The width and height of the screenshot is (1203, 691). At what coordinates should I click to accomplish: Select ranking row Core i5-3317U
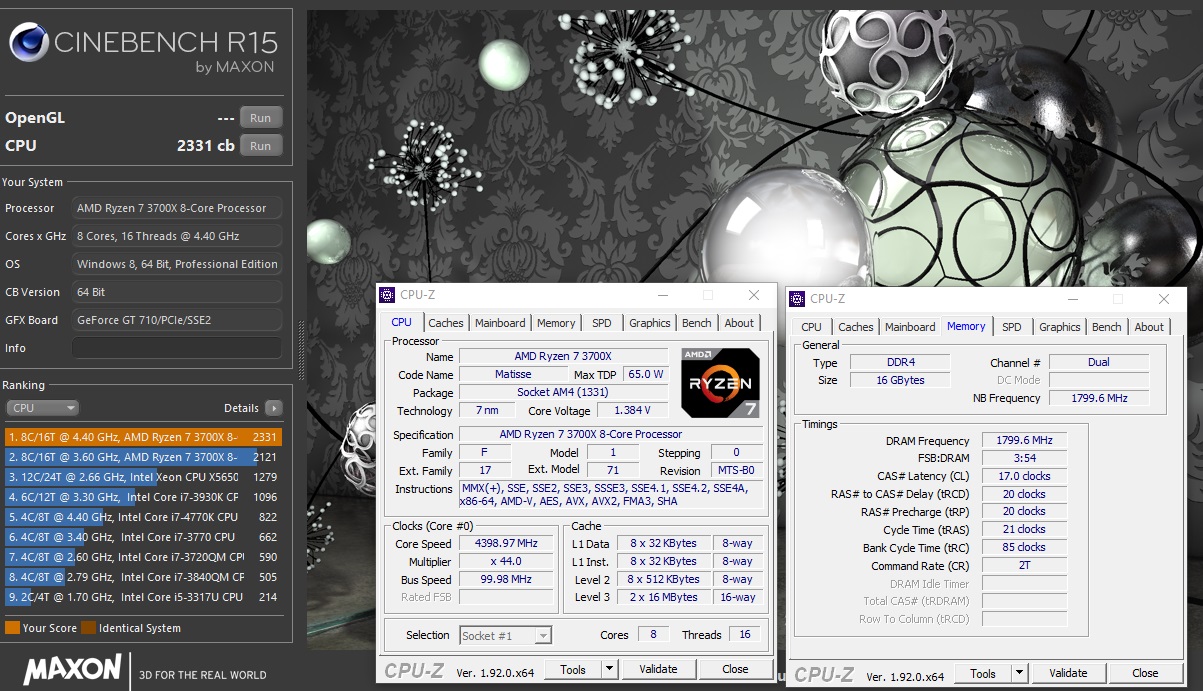[x=143, y=597]
